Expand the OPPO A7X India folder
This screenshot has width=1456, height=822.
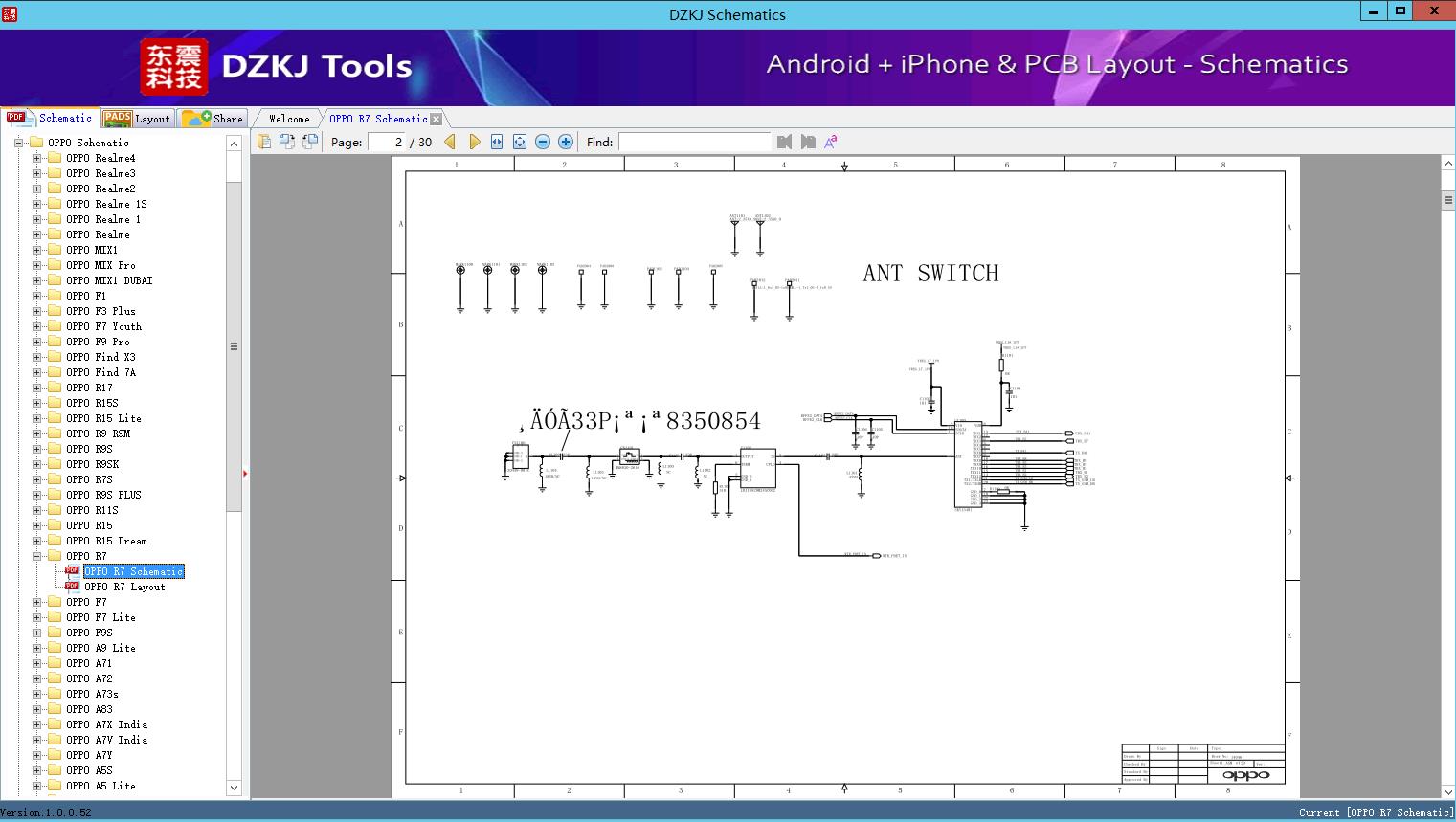click(x=36, y=724)
